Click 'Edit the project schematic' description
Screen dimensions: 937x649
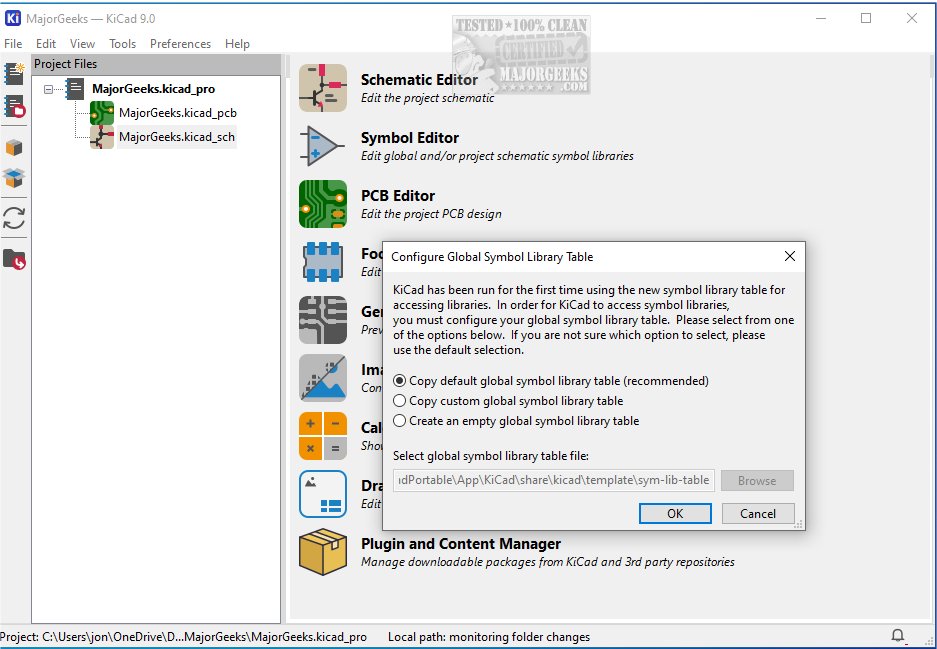pos(428,98)
